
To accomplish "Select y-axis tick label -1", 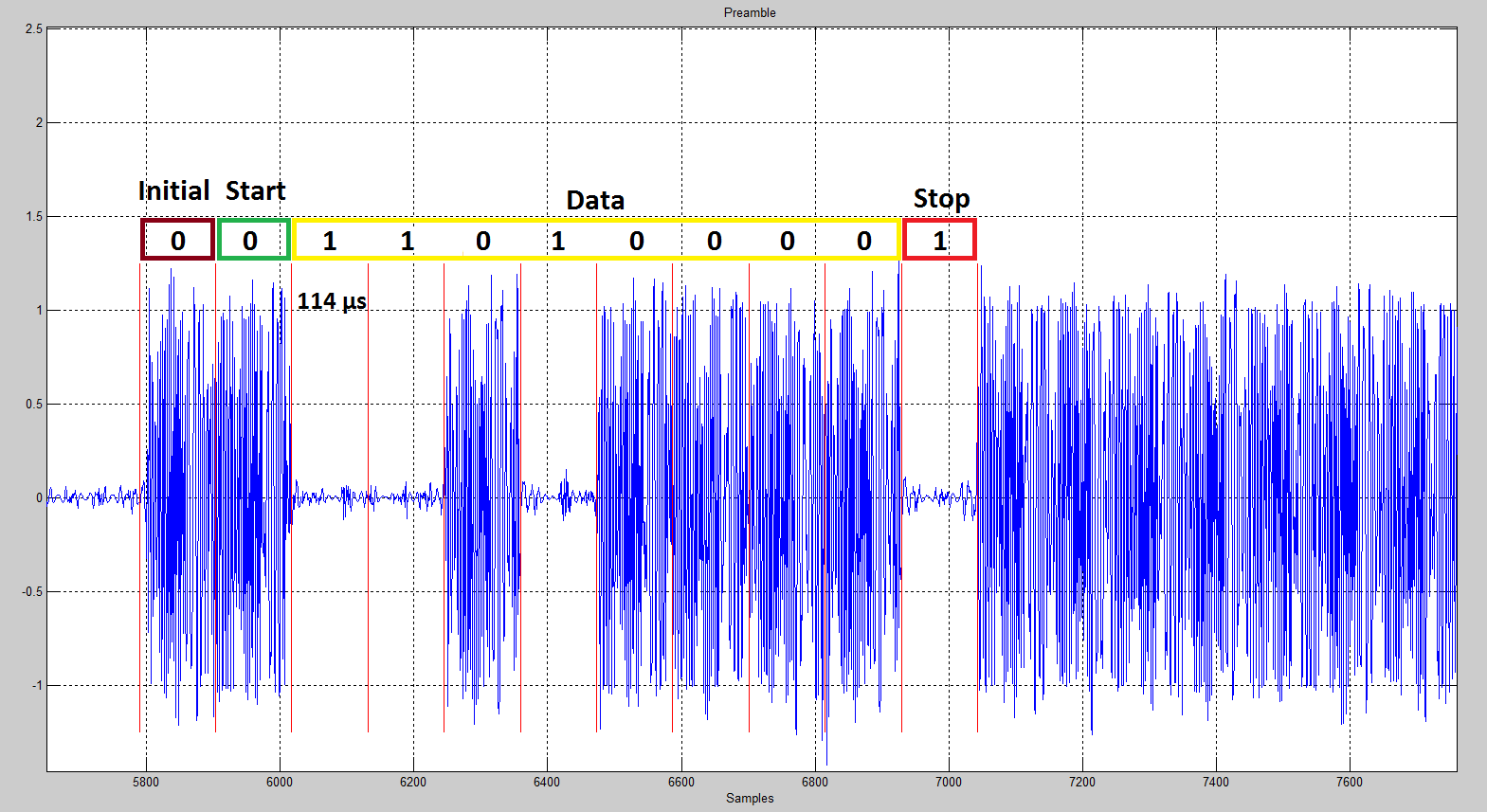I will click(x=37, y=685).
